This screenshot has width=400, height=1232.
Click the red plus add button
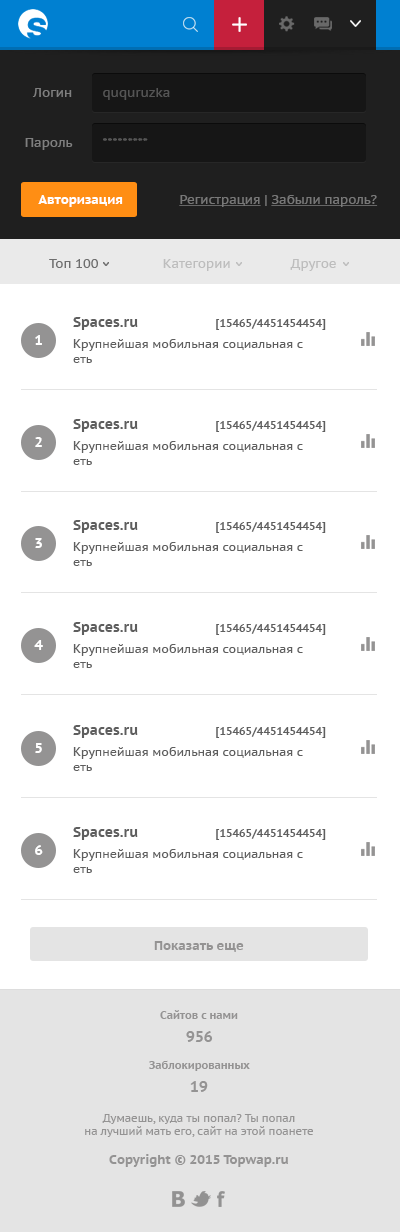click(239, 24)
